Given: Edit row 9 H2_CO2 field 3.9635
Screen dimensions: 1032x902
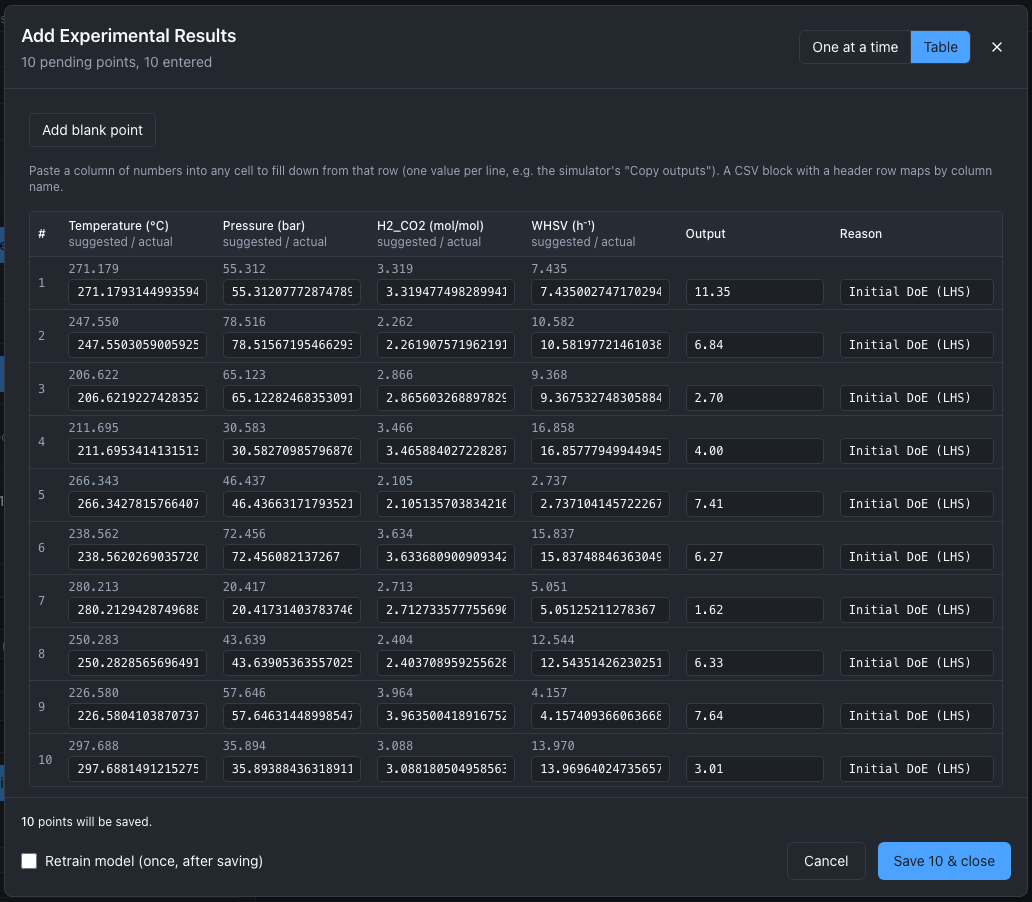Looking at the screenshot, I should click(446, 716).
